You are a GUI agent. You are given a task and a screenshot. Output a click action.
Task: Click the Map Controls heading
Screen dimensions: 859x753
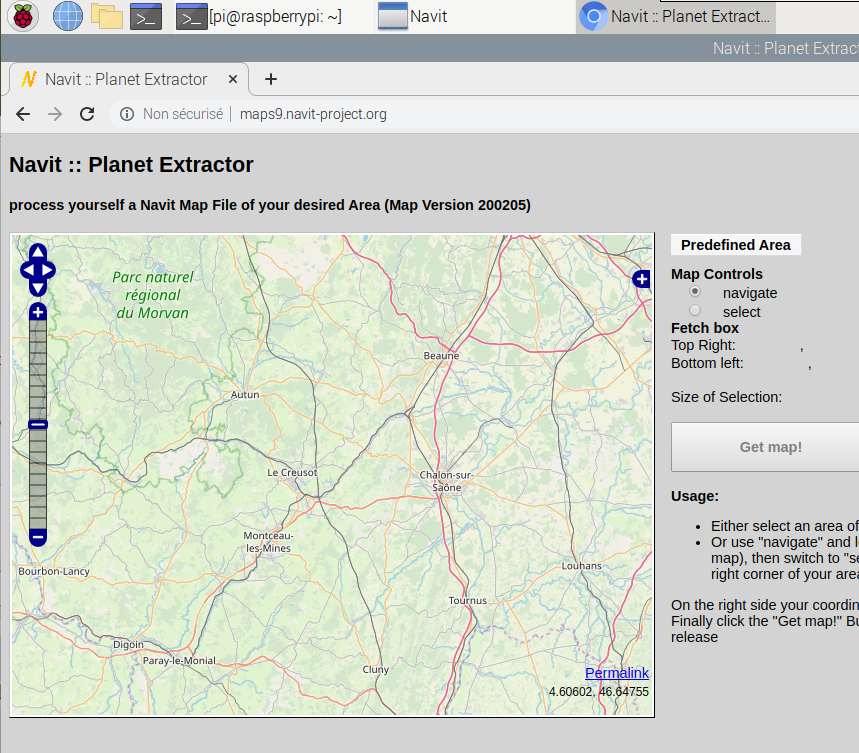pos(717,274)
